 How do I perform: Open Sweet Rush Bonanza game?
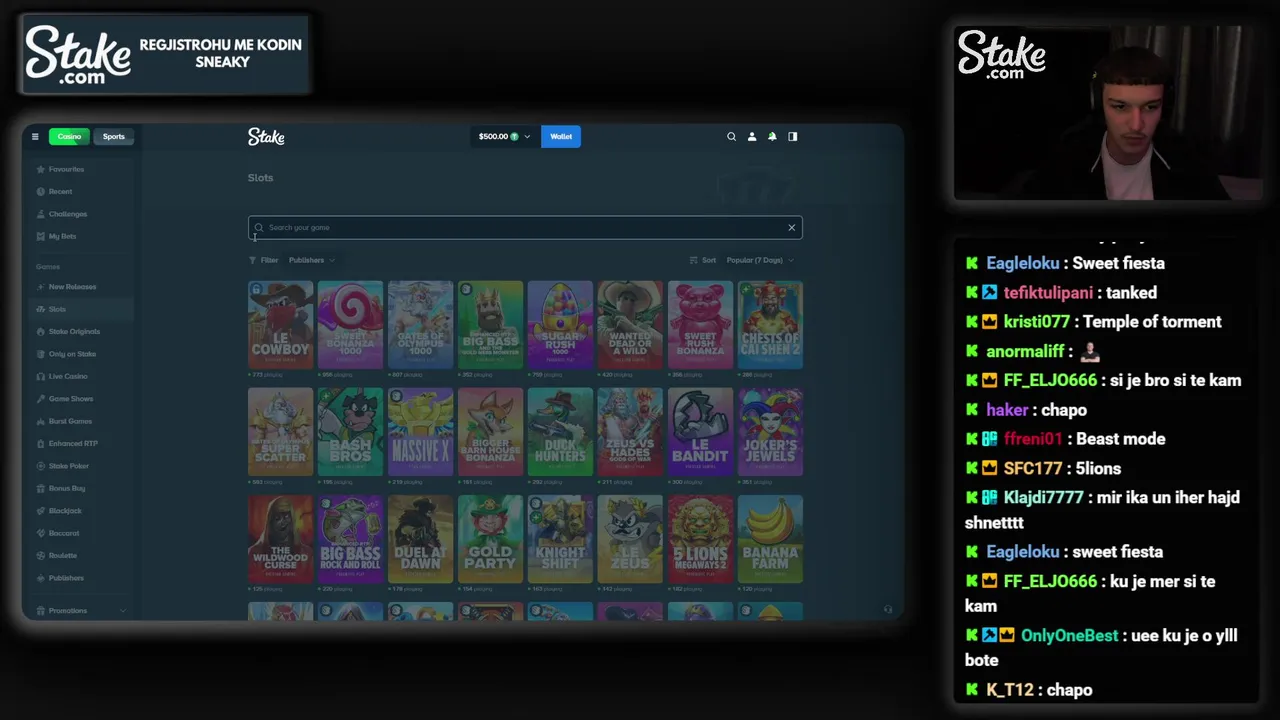[700, 325]
